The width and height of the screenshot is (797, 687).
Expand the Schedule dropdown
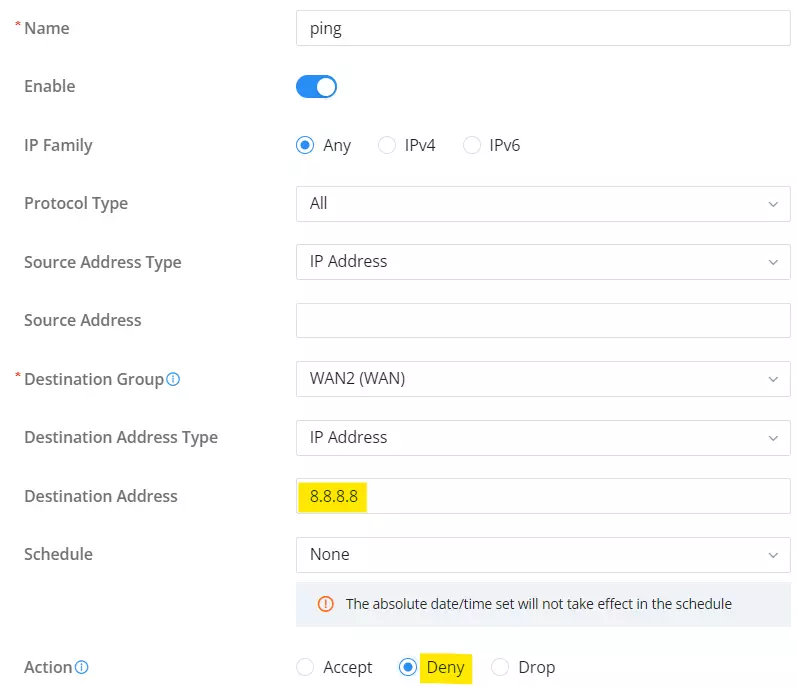tap(543, 555)
